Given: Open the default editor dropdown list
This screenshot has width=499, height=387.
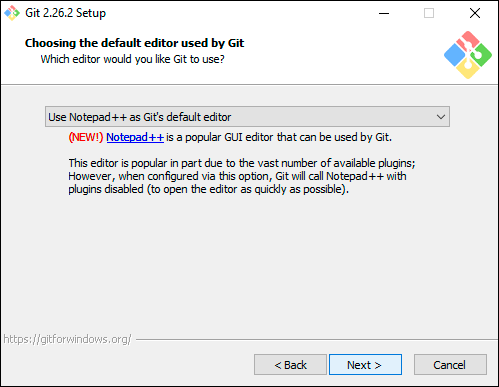Looking at the screenshot, I should point(247,117).
